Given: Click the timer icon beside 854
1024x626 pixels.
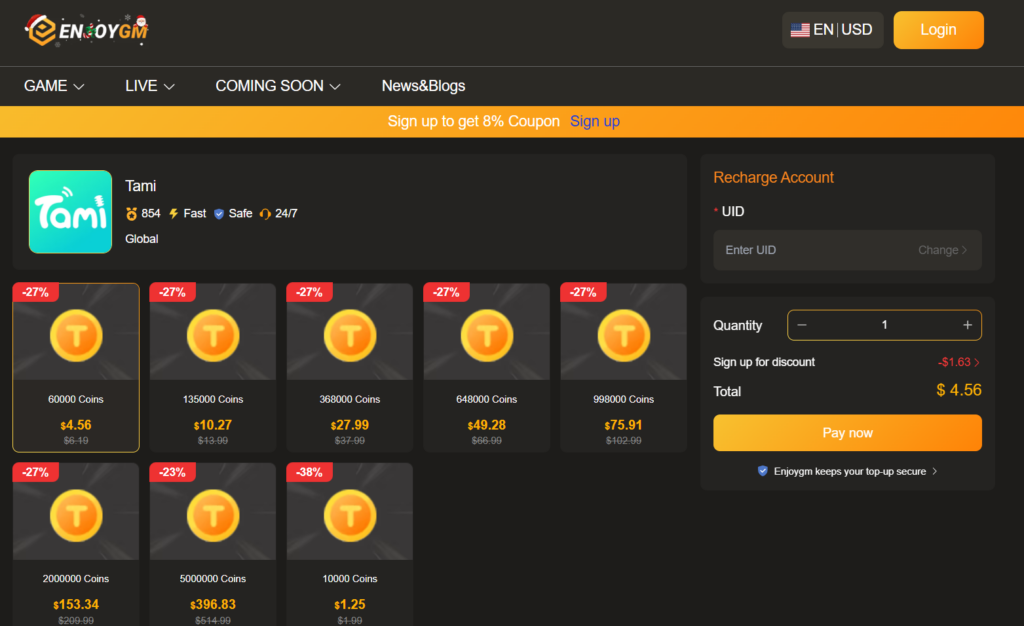Looking at the screenshot, I should (130, 213).
